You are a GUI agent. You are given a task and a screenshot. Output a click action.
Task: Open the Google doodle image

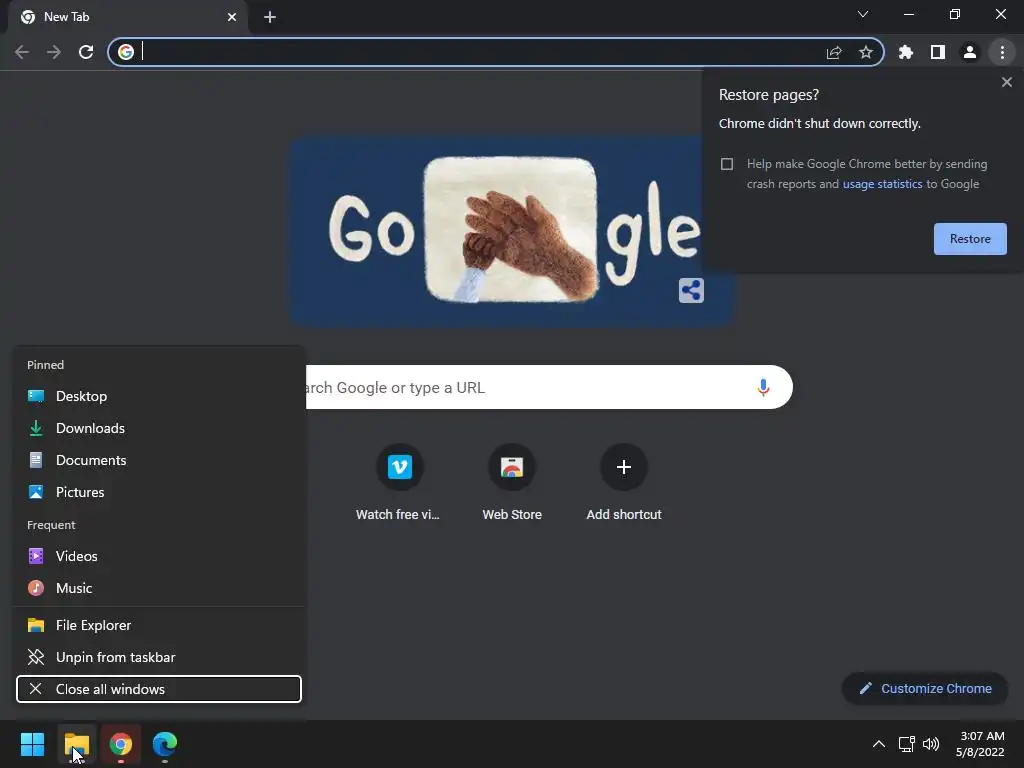click(x=513, y=231)
